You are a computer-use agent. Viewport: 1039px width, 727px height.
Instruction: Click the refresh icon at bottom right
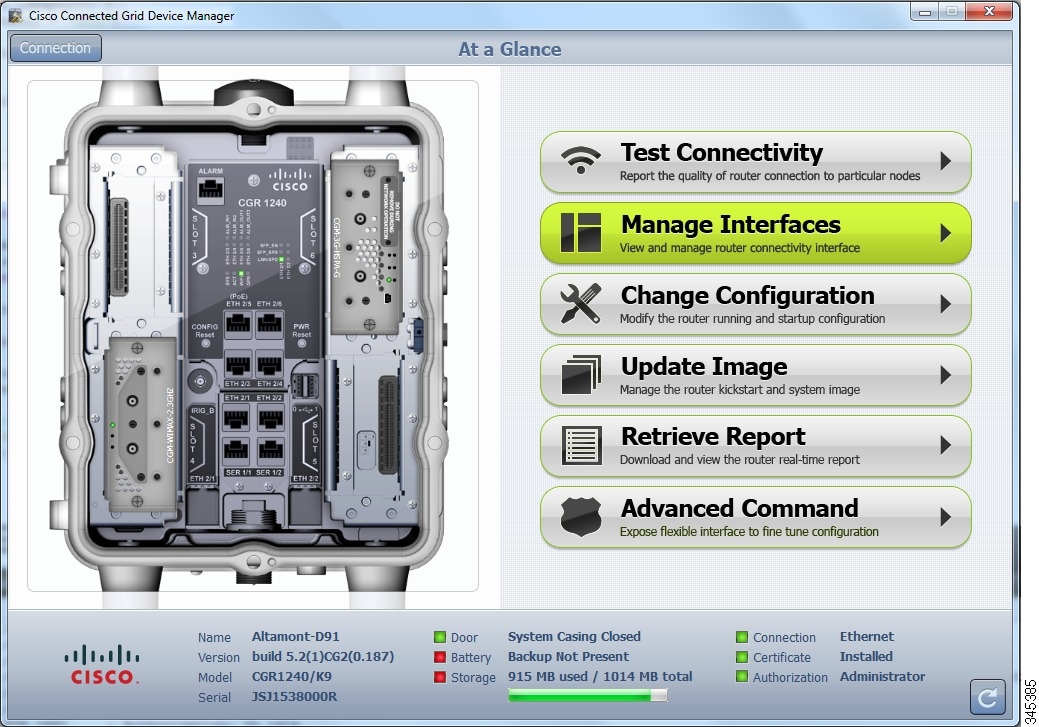(987, 697)
